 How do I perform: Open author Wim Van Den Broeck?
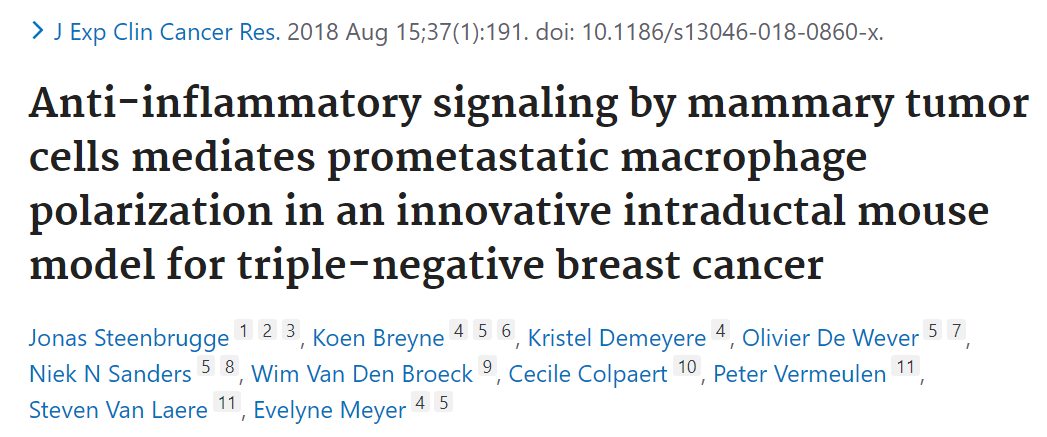(362, 374)
